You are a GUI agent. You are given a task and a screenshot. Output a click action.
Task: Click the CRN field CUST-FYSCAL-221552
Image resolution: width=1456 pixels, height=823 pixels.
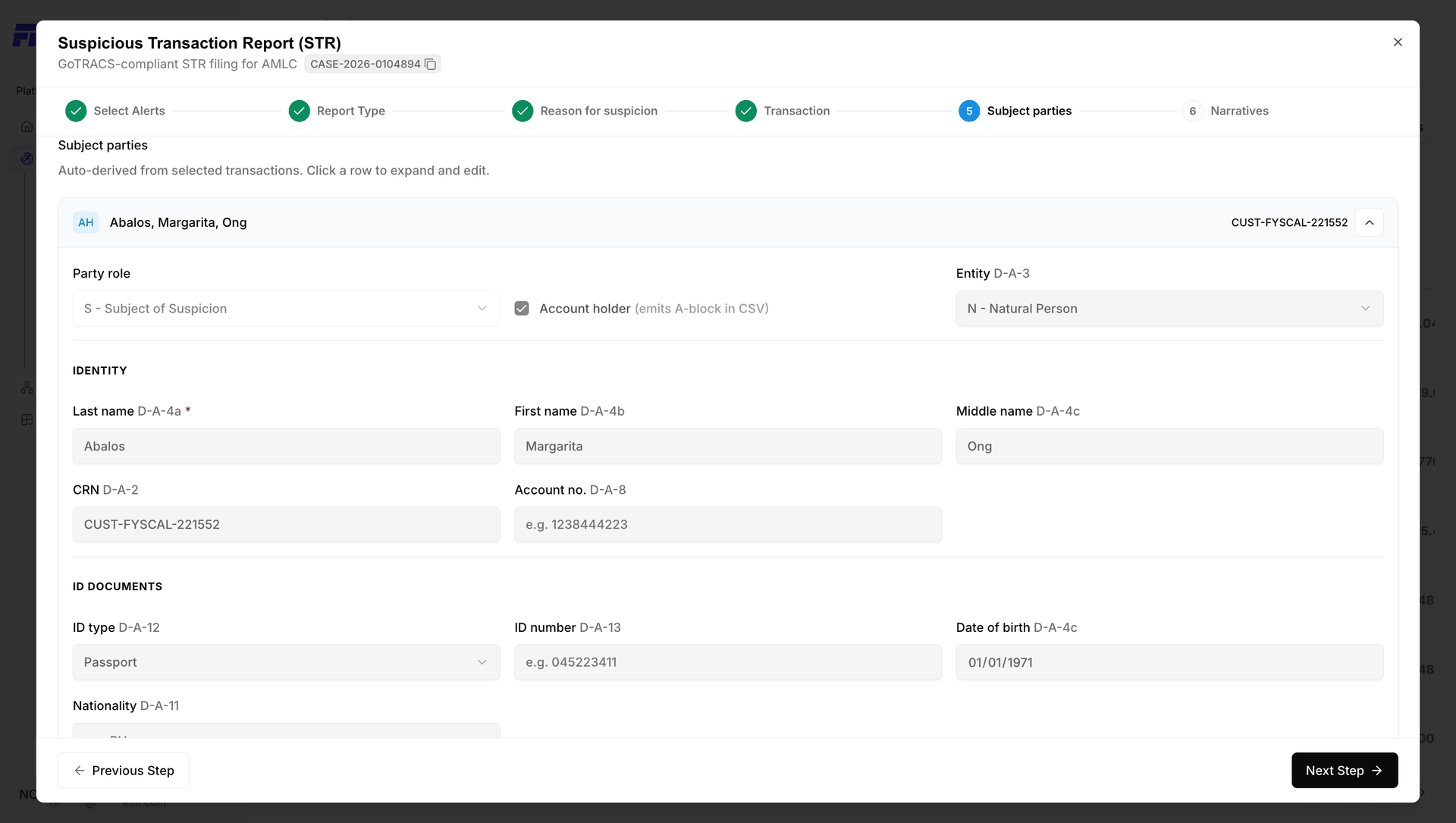pyautogui.click(x=287, y=524)
